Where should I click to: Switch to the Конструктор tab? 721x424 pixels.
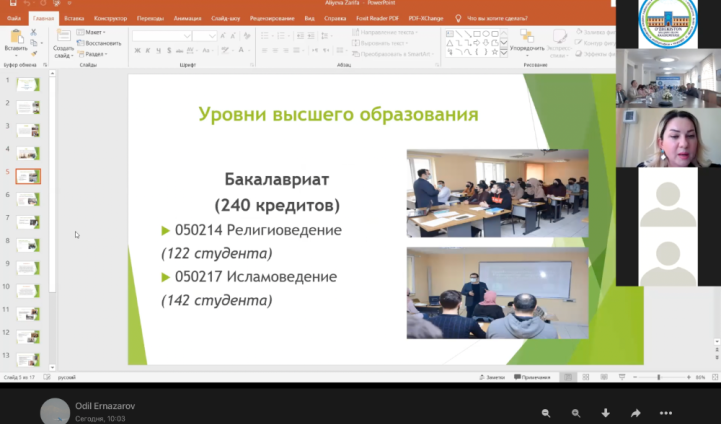click(x=110, y=18)
